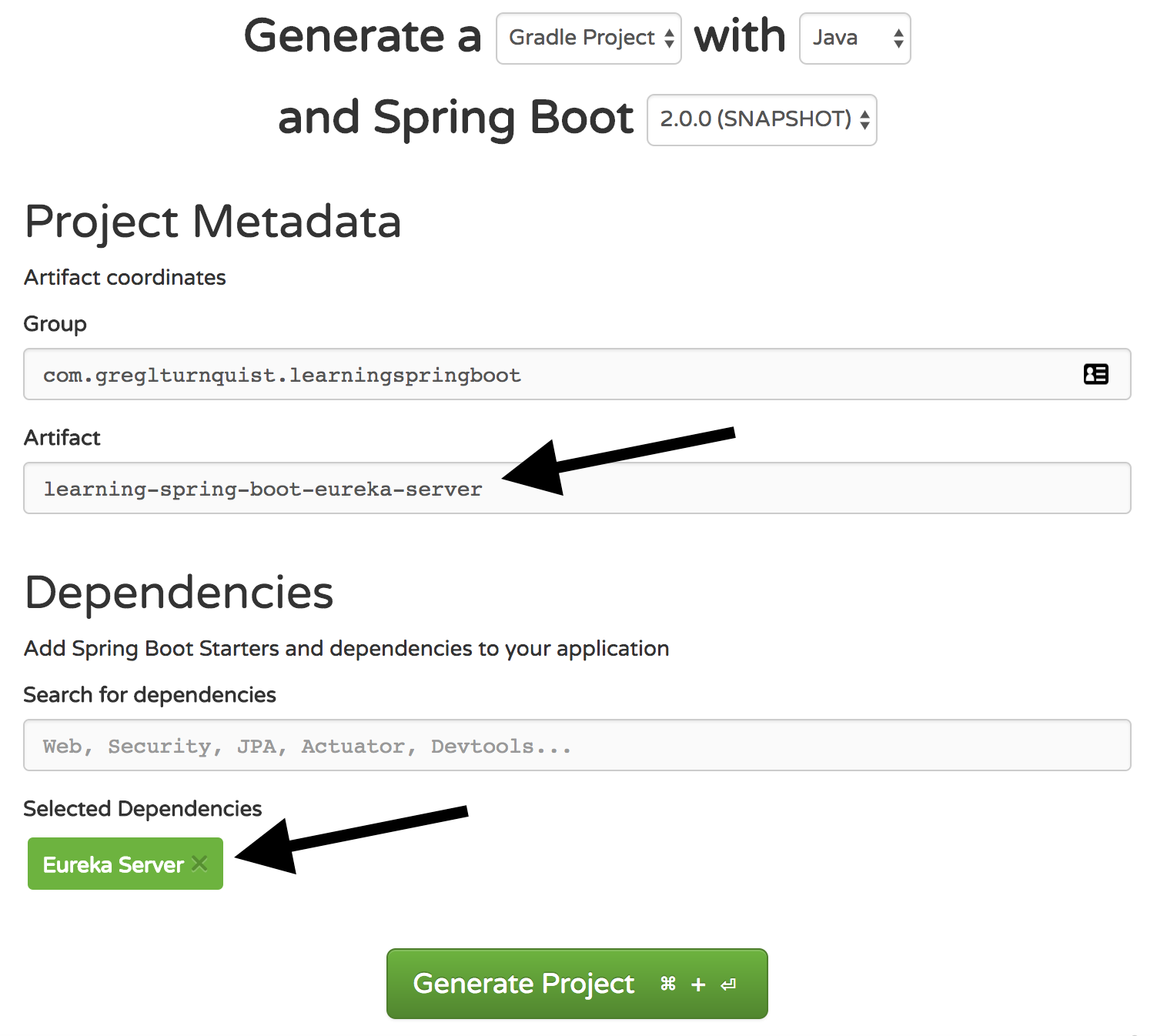Click the Selected Dependencies label
Image resolution: width=1167 pixels, height=1036 pixels.
pos(142,808)
